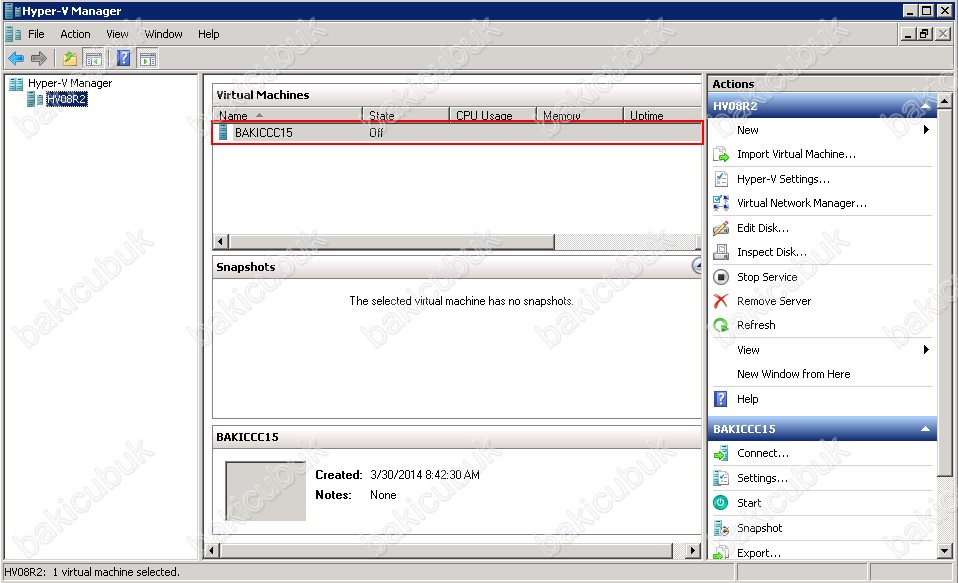The height and width of the screenshot is (583, 958).
Task: Toggle the Action Pane toolbar icon
Action: point(148,59)
